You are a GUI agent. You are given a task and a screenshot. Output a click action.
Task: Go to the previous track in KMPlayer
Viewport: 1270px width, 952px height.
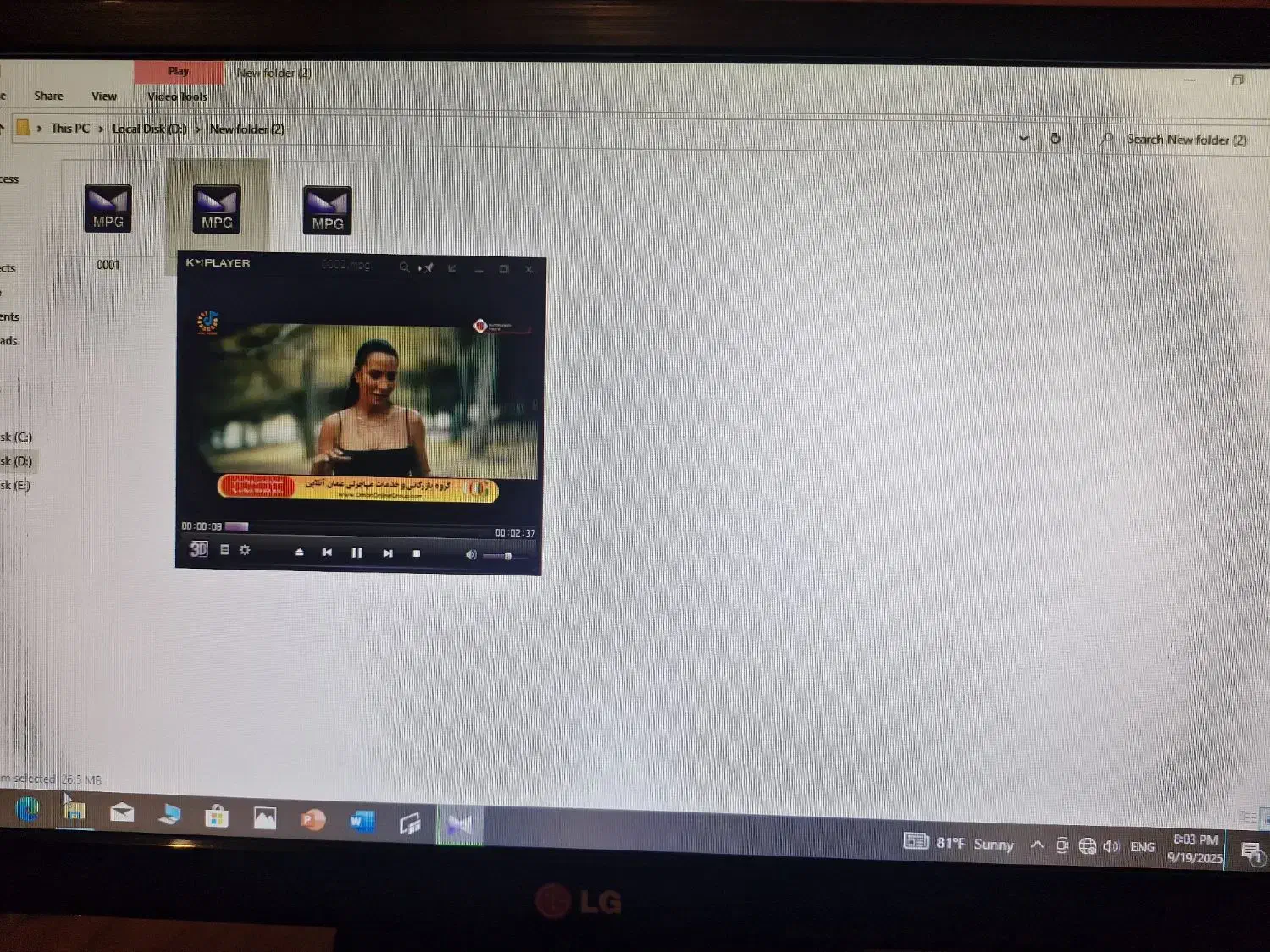[x=327, y=552]
